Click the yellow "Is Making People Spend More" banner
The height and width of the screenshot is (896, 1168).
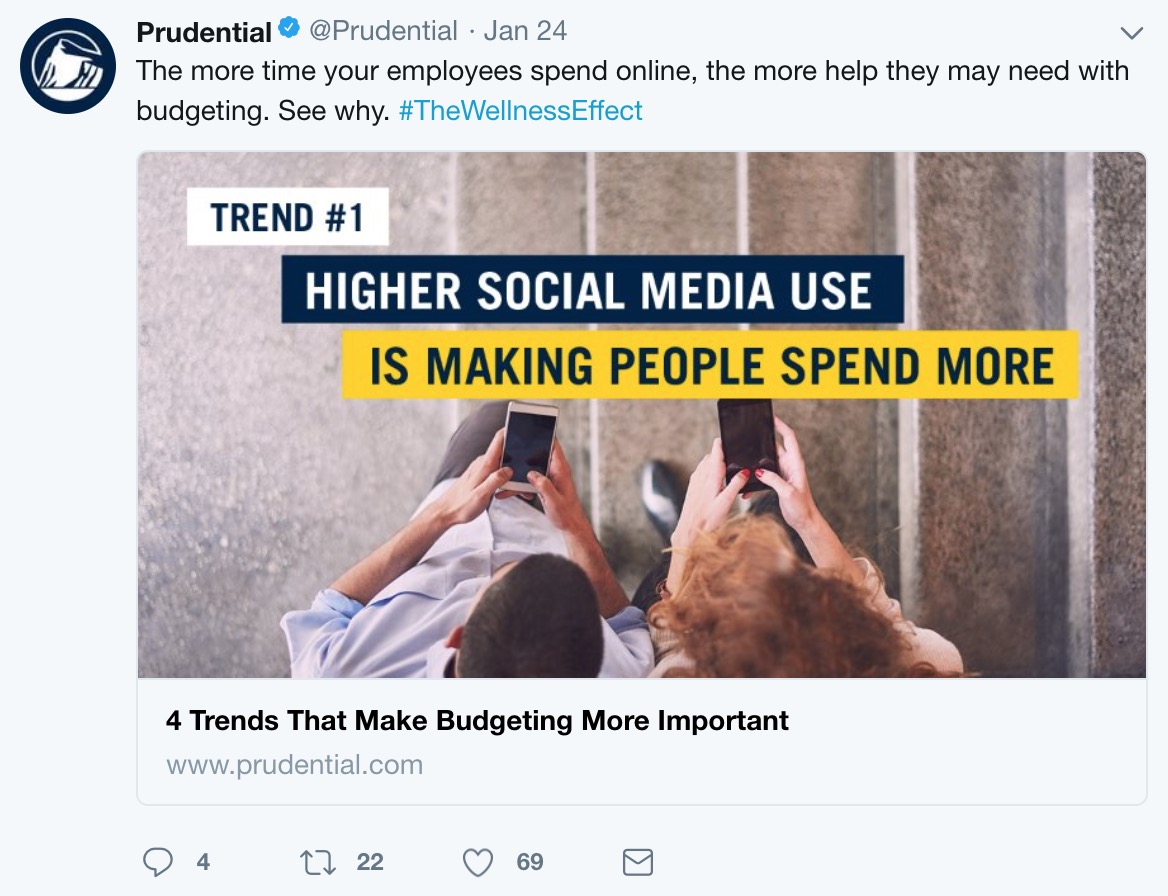710,366
